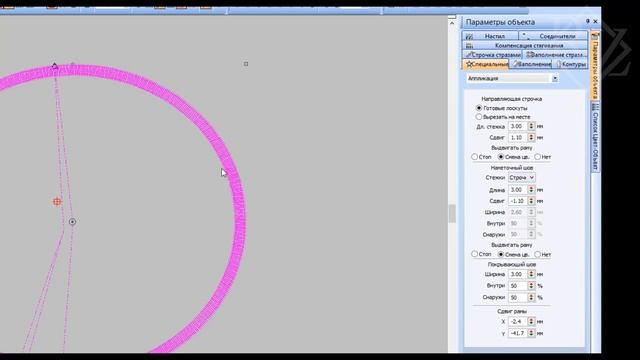Open the Заполнение страз tab
Screen dimensions: 640x360
pos(556,55)
